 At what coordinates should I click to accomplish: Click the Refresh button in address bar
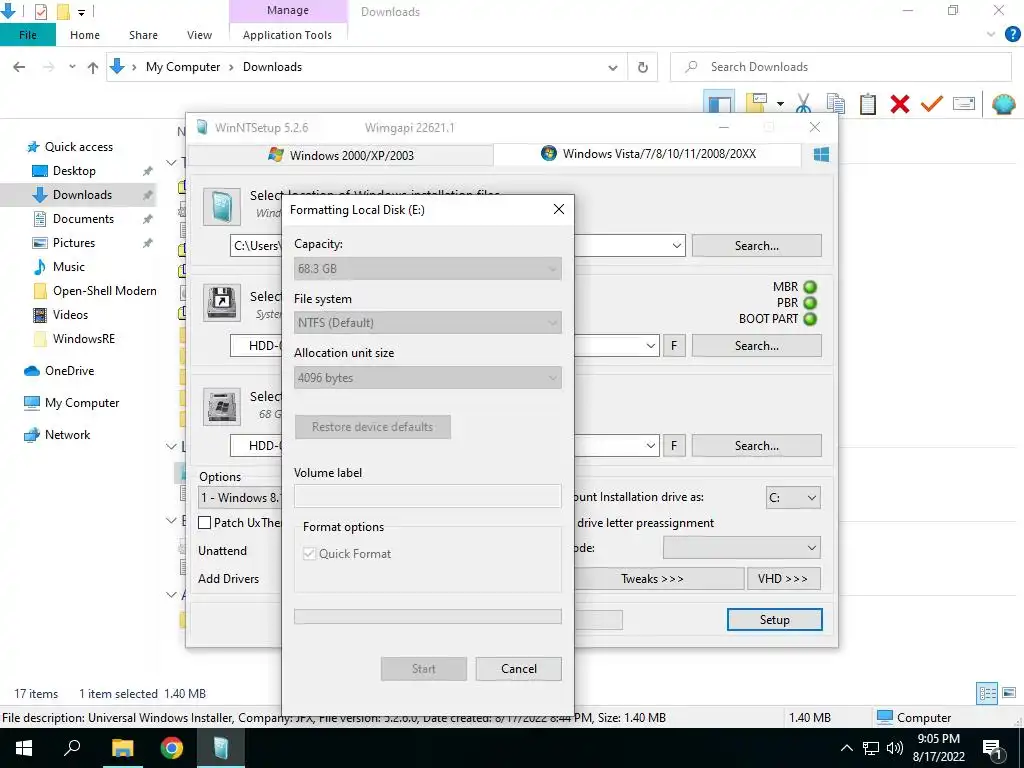click(x=643, y=67)
